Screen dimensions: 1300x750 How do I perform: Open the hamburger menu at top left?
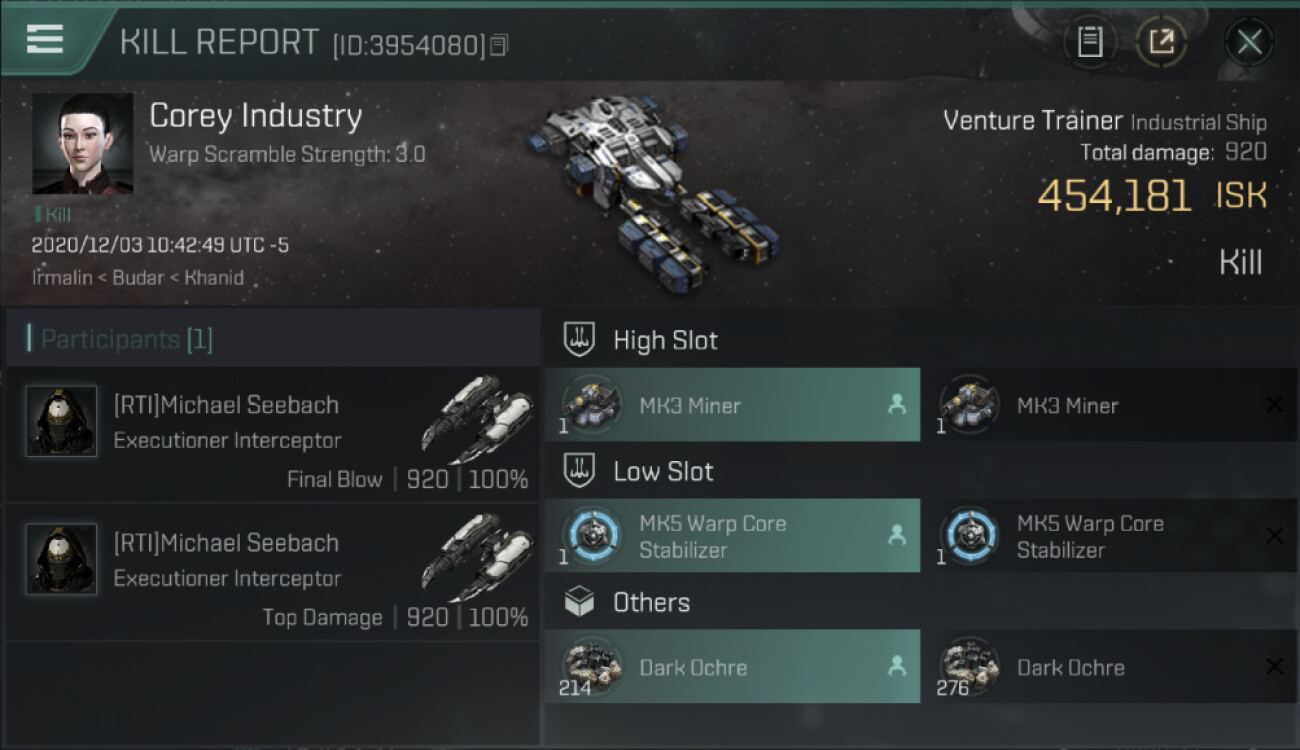pyautogui.click(x=44, y=39)
